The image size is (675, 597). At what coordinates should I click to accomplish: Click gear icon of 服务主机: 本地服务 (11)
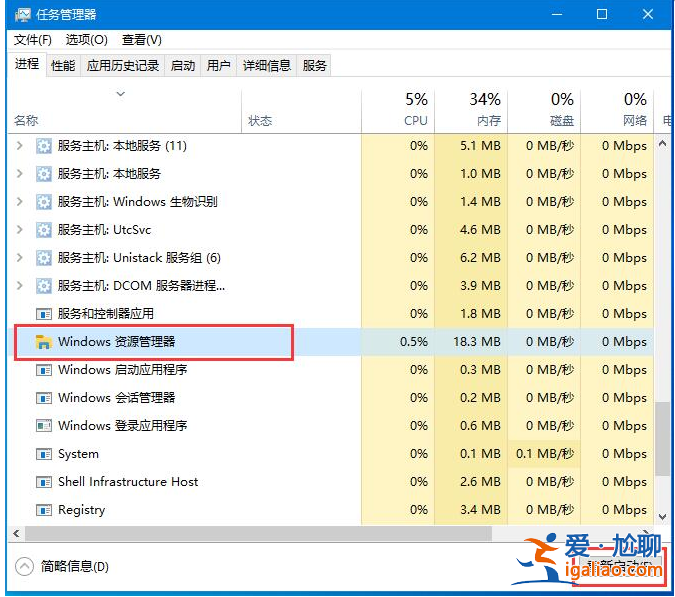(x=43, y=146)
